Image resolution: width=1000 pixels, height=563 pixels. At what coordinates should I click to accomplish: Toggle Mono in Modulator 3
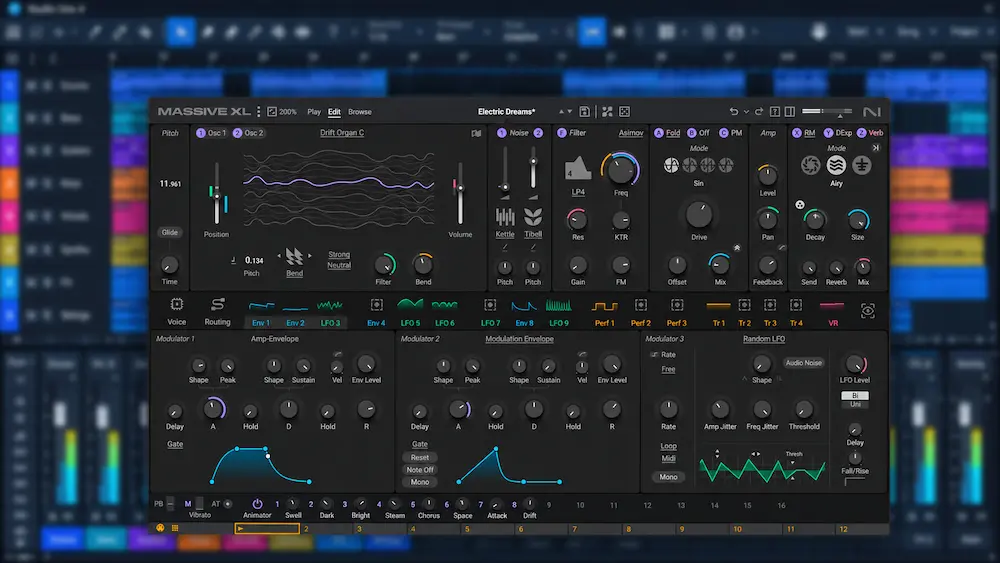[x=668, y=477]
